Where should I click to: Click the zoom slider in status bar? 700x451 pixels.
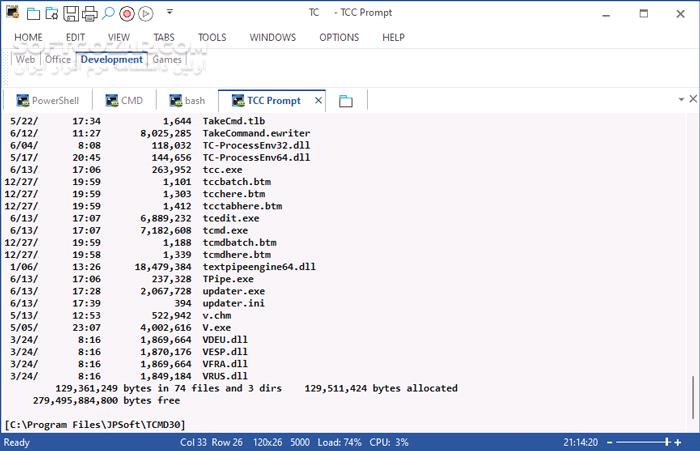pos(643,442)
